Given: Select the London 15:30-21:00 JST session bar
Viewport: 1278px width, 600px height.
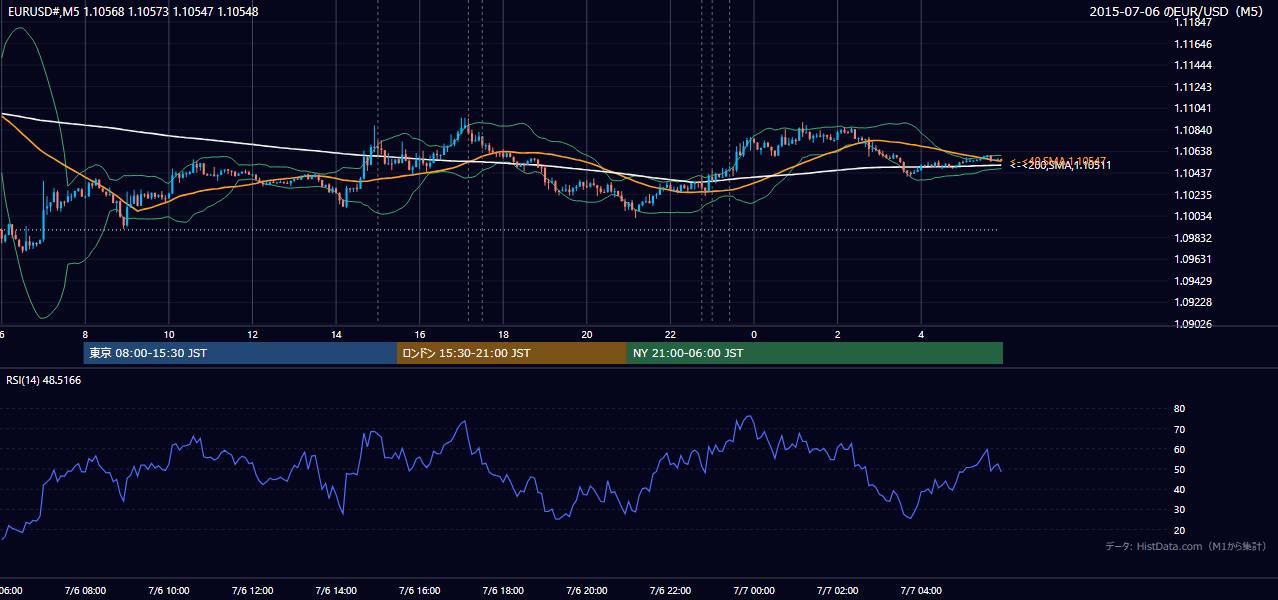Looking at the screenshot, I should 512,353.
